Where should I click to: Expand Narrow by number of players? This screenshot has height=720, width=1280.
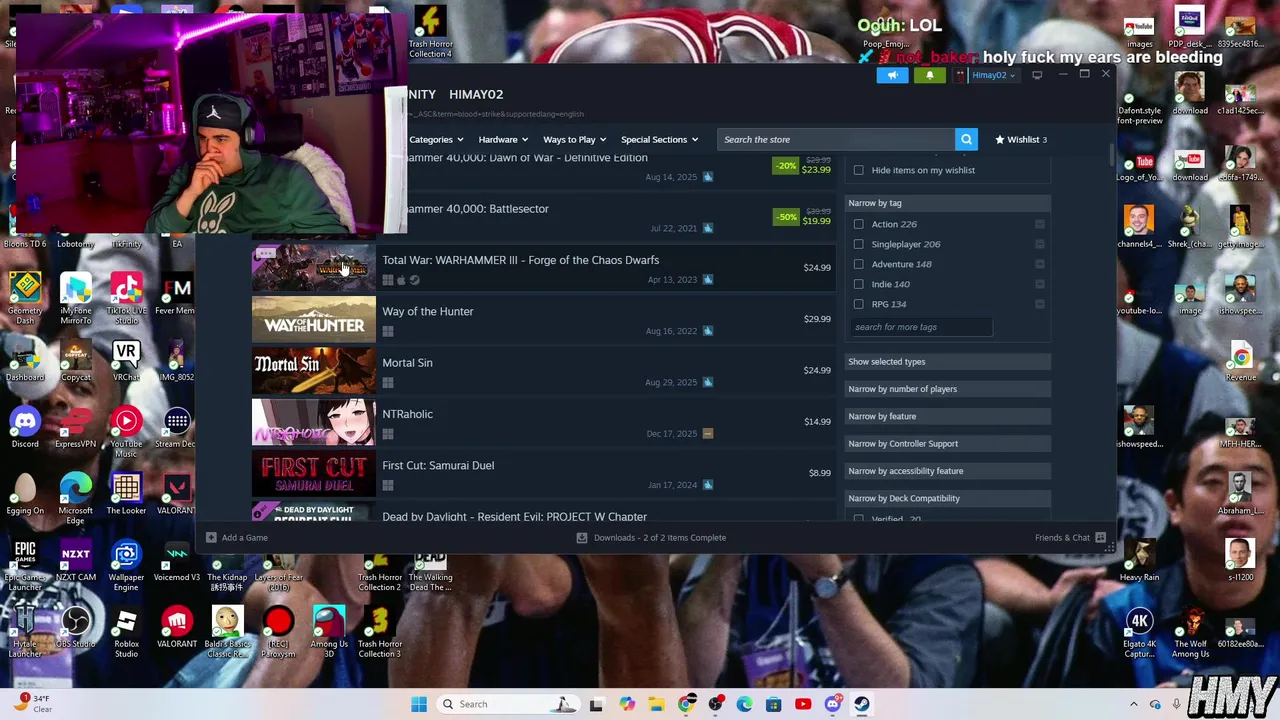click(x=947, y=389)
